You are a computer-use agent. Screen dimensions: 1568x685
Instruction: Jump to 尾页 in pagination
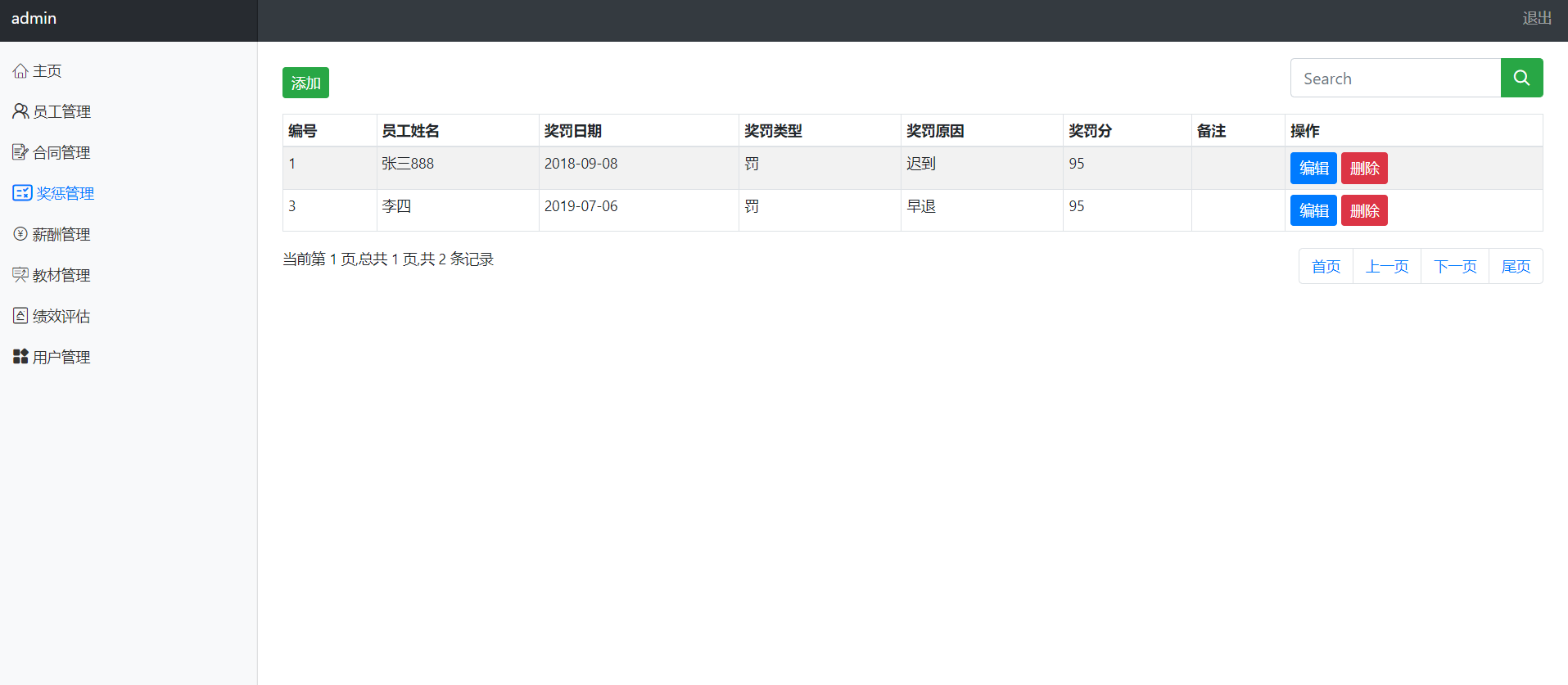tap(1516, 266)
